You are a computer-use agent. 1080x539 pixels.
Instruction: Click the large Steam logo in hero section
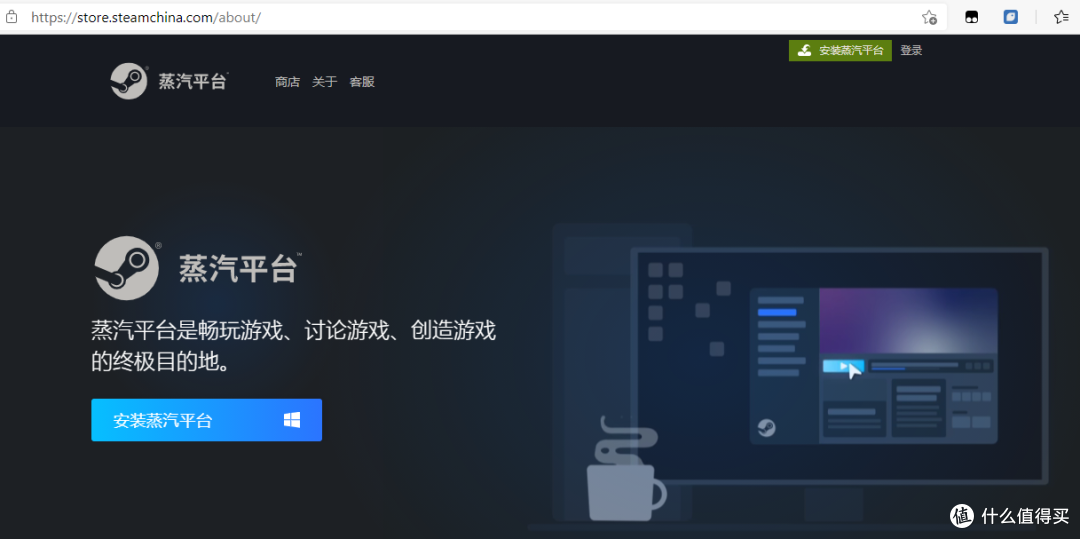127,268
